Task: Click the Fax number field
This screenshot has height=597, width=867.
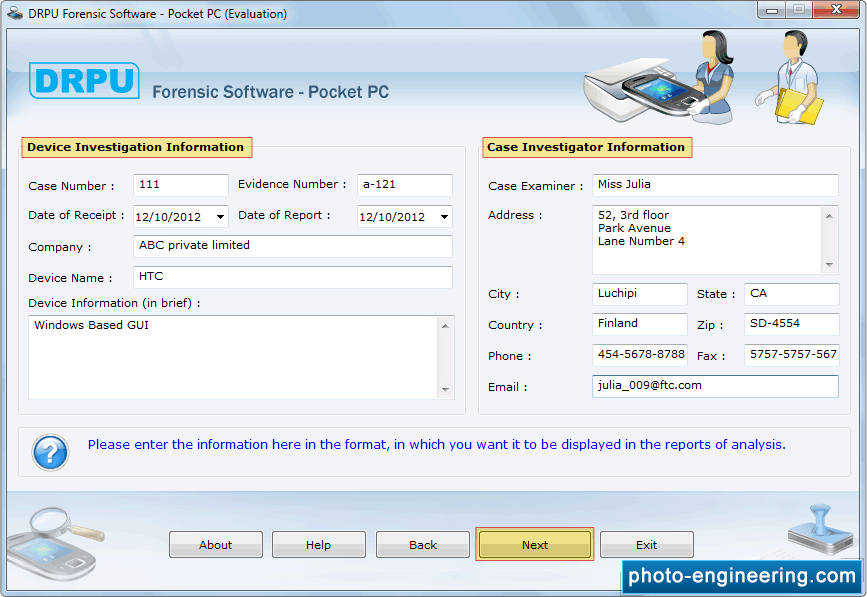Action: 791,355
